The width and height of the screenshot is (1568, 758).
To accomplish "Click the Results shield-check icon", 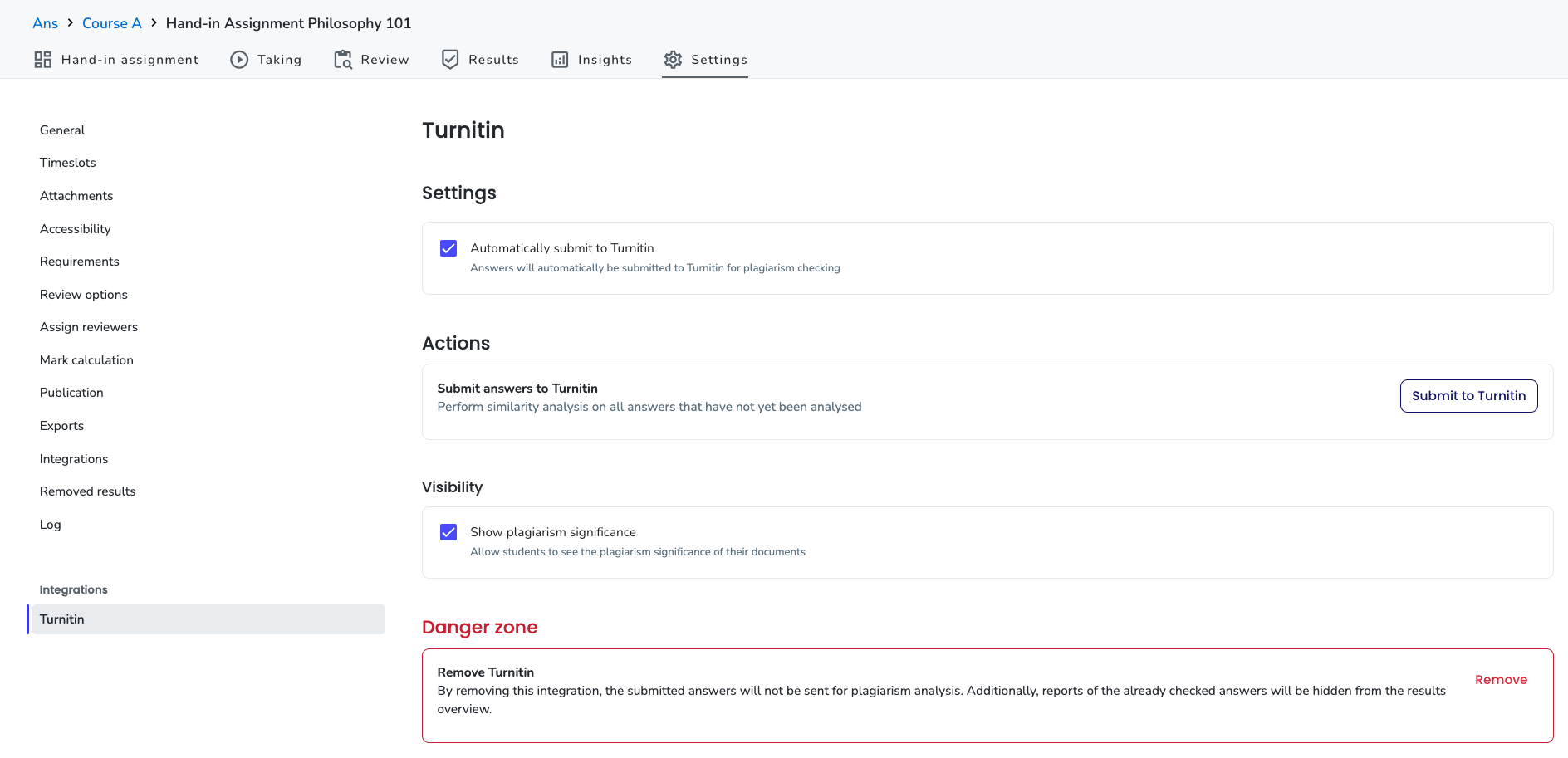I will pos(450,60).
